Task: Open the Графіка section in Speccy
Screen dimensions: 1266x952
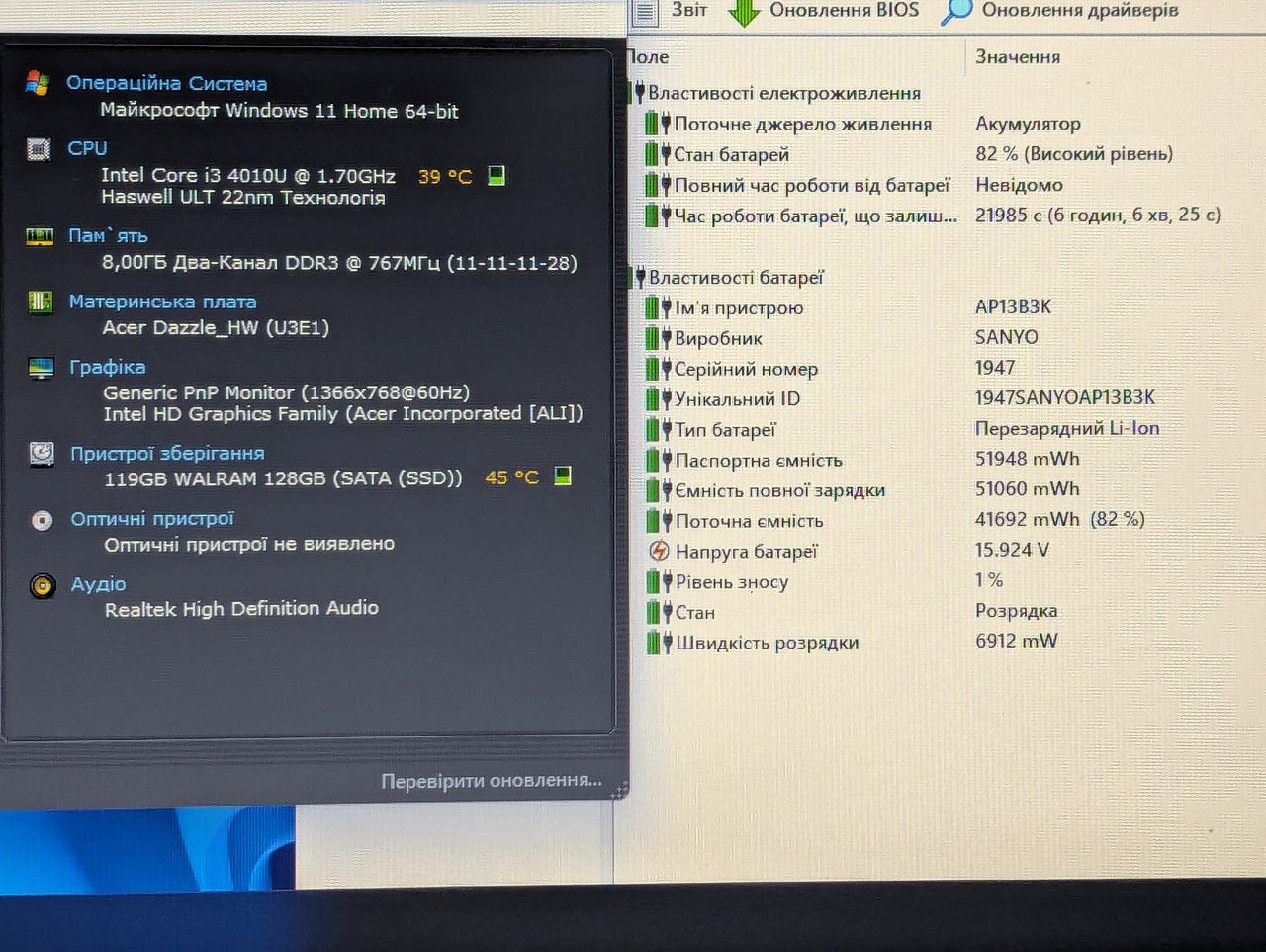Action: pyautogui.click(x=108, y=367)
